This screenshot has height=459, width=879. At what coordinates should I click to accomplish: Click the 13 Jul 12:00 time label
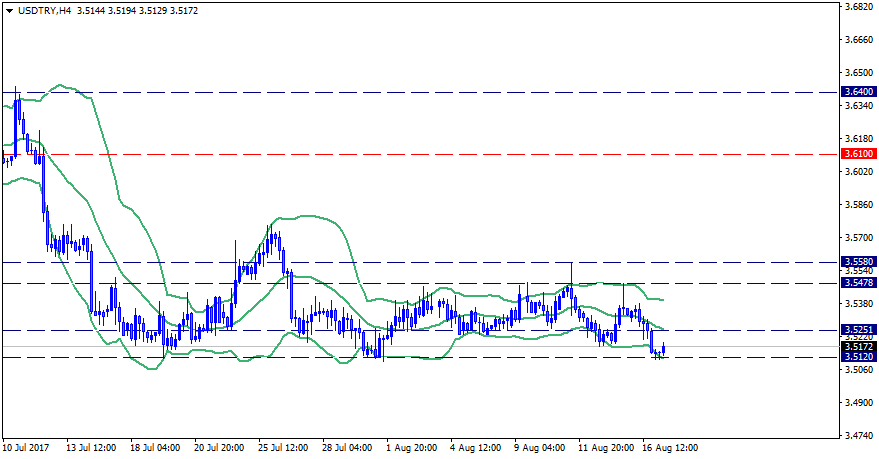point(90,448)
